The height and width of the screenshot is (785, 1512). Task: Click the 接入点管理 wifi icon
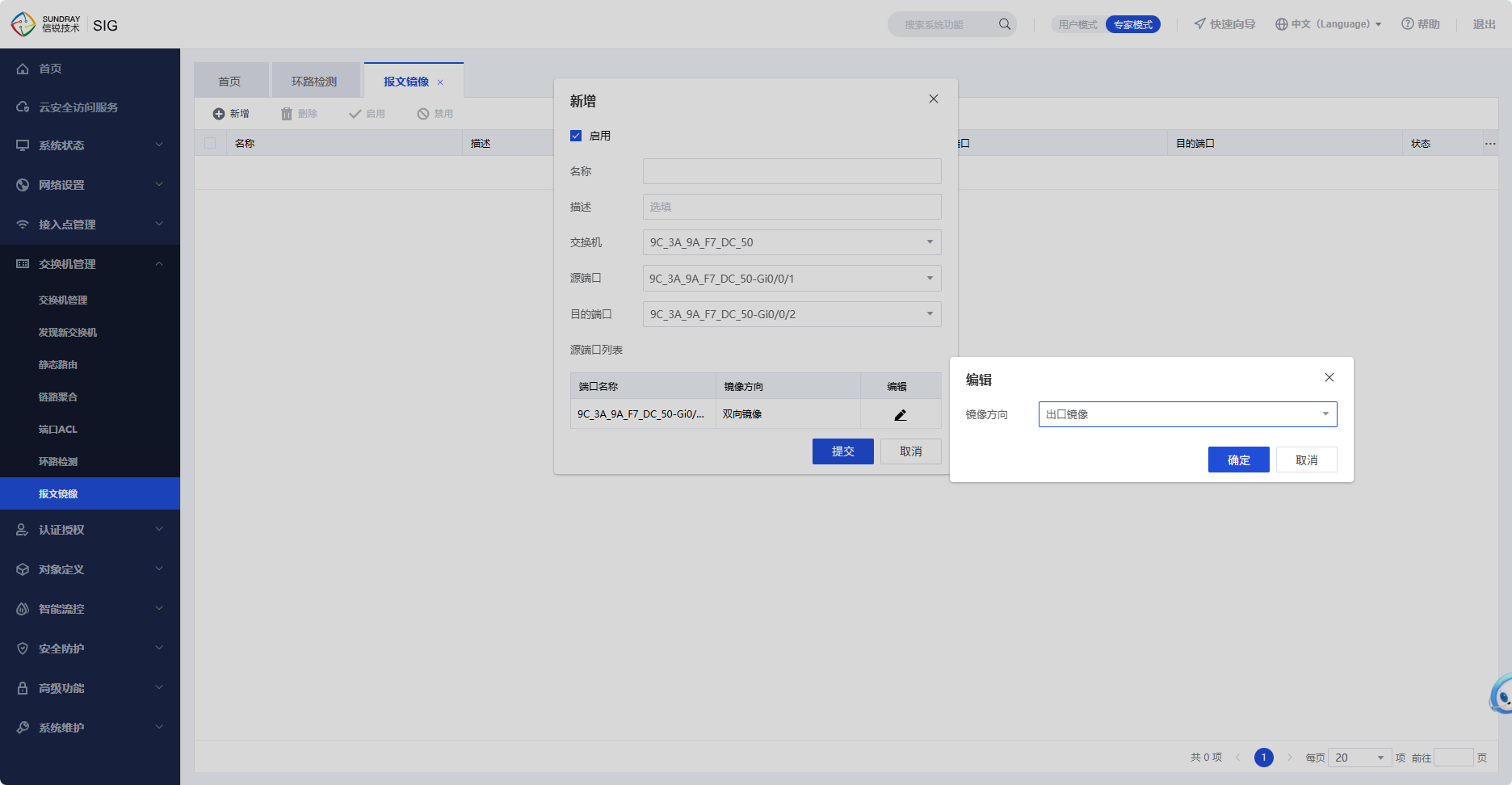click(23, 225)
